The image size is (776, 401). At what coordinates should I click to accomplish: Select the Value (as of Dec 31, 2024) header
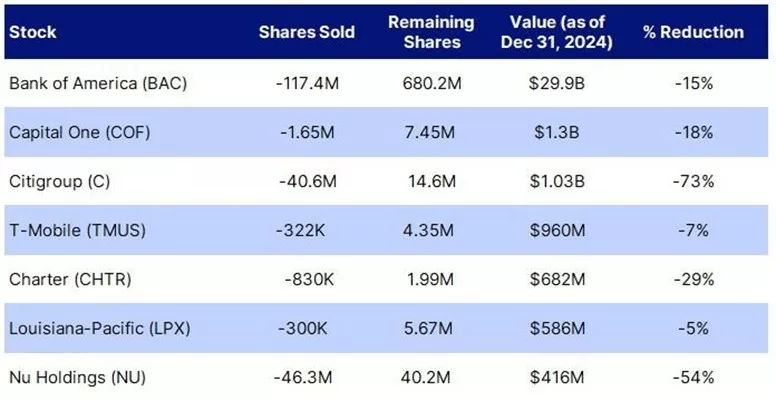(x=557, y=32)
